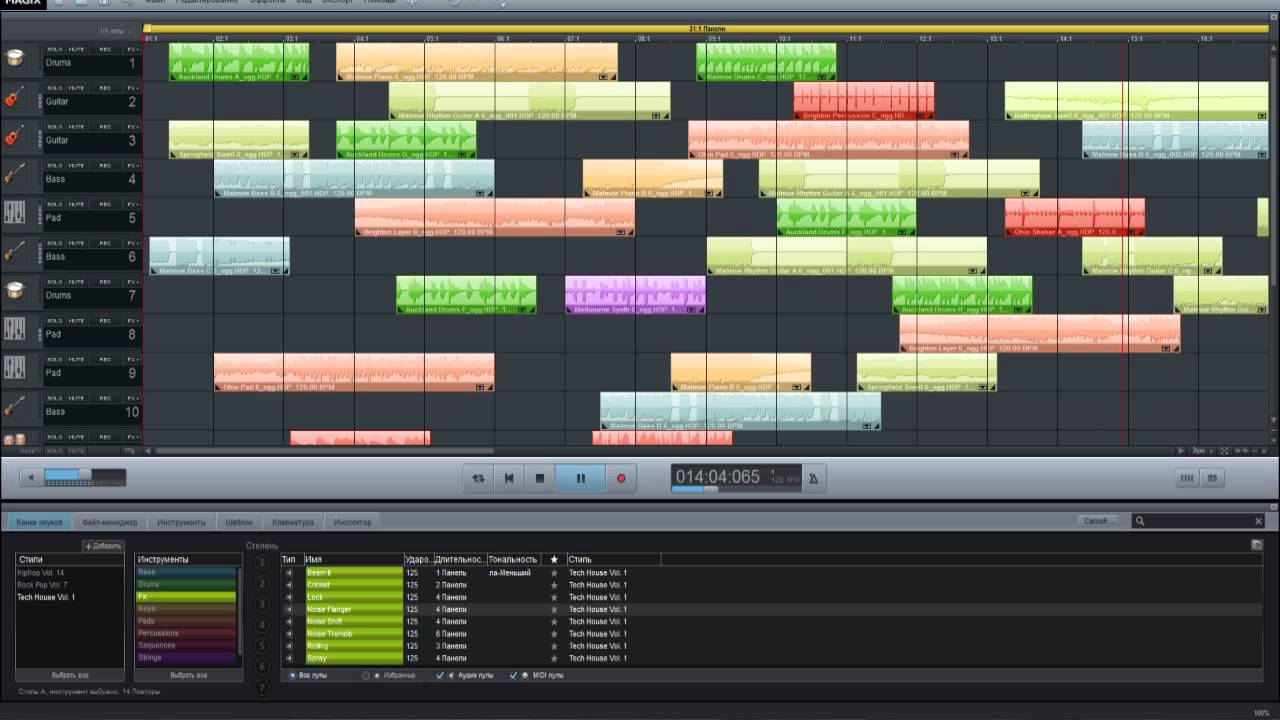The height and width of the screenshot is (720, 1280).
Task: Solo the Pad track 5
Action: 55,204
